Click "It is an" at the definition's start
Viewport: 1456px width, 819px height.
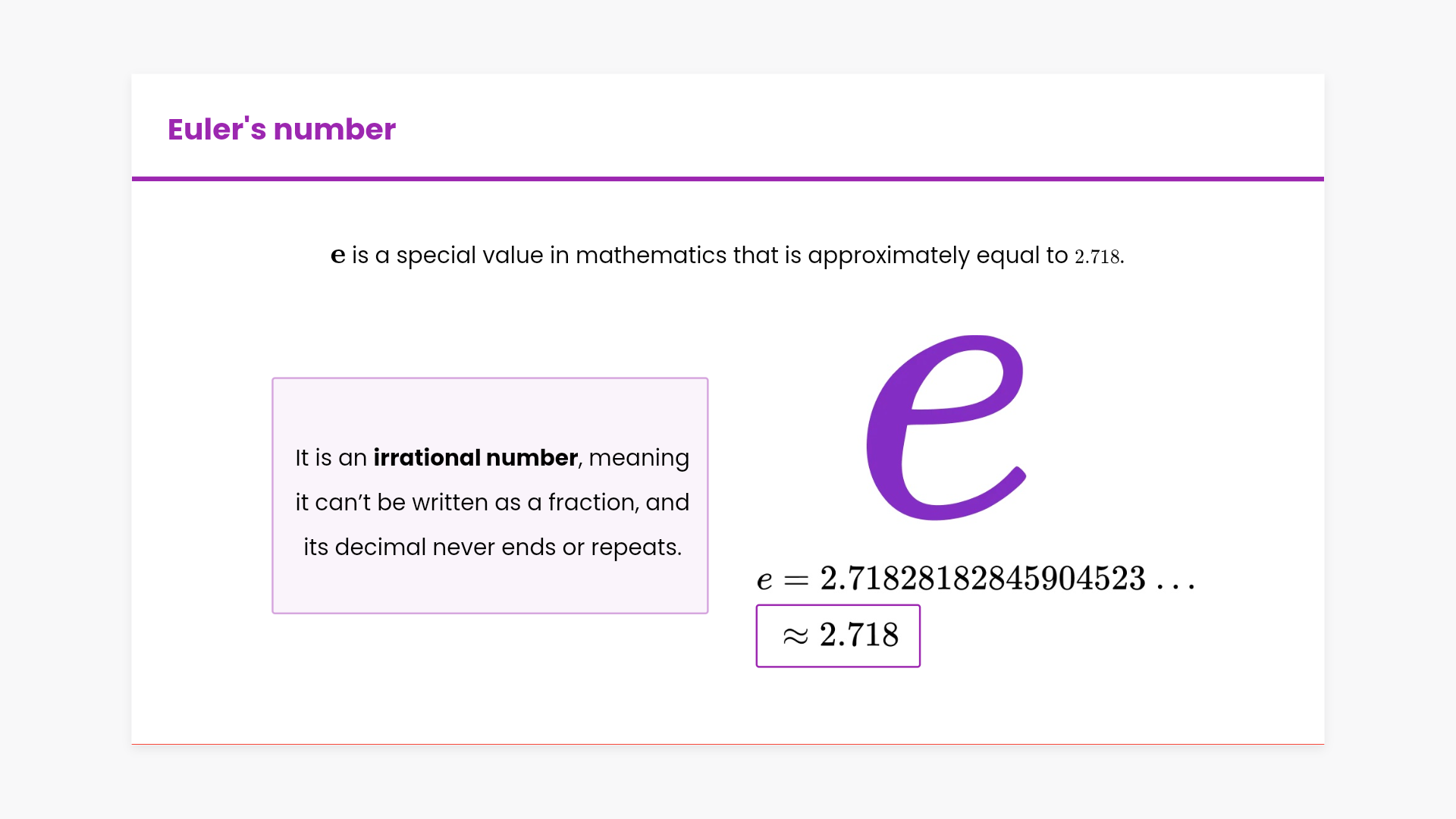click(x=331, y=458)
